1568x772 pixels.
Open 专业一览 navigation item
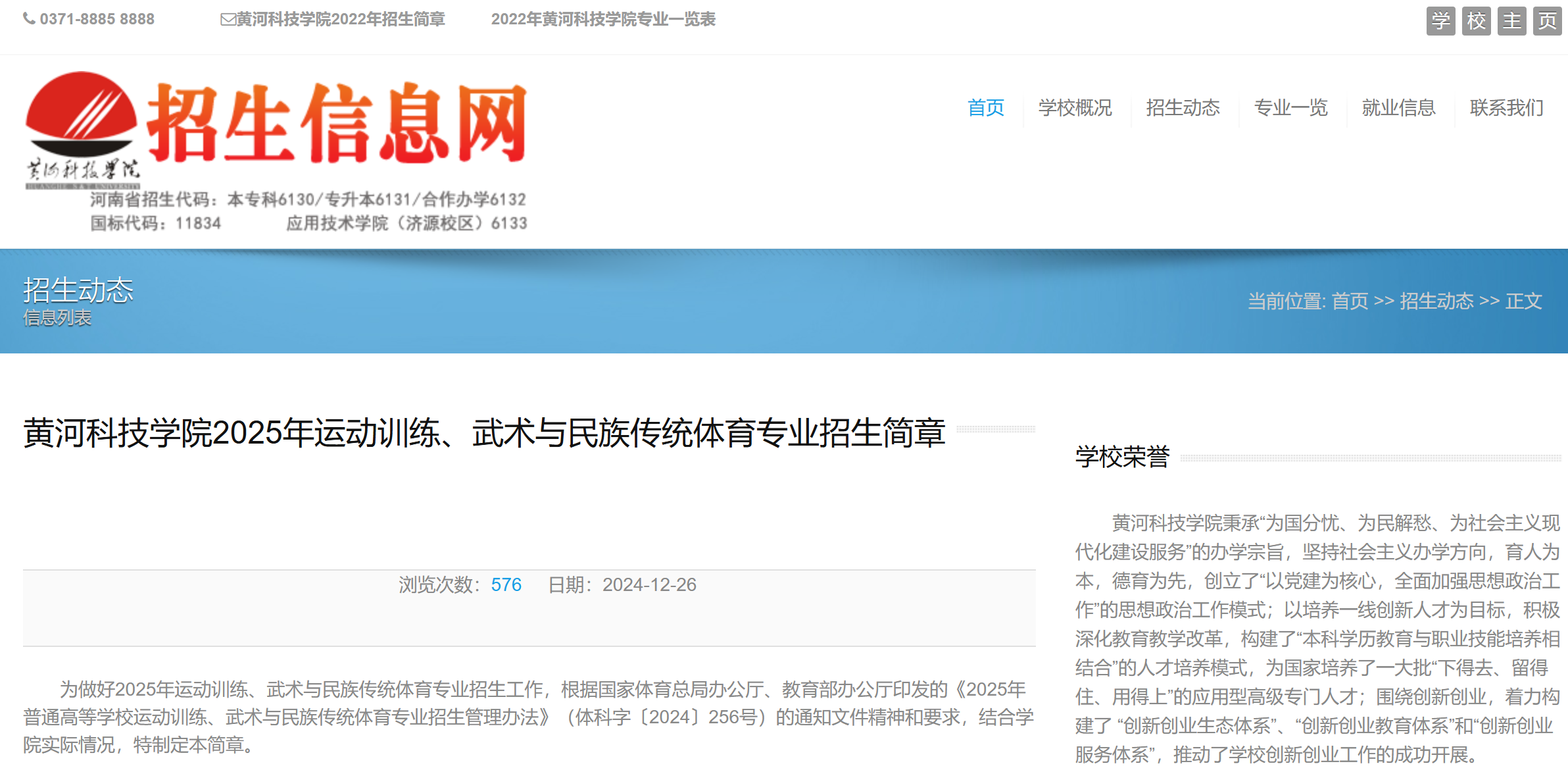[1290, 107]
